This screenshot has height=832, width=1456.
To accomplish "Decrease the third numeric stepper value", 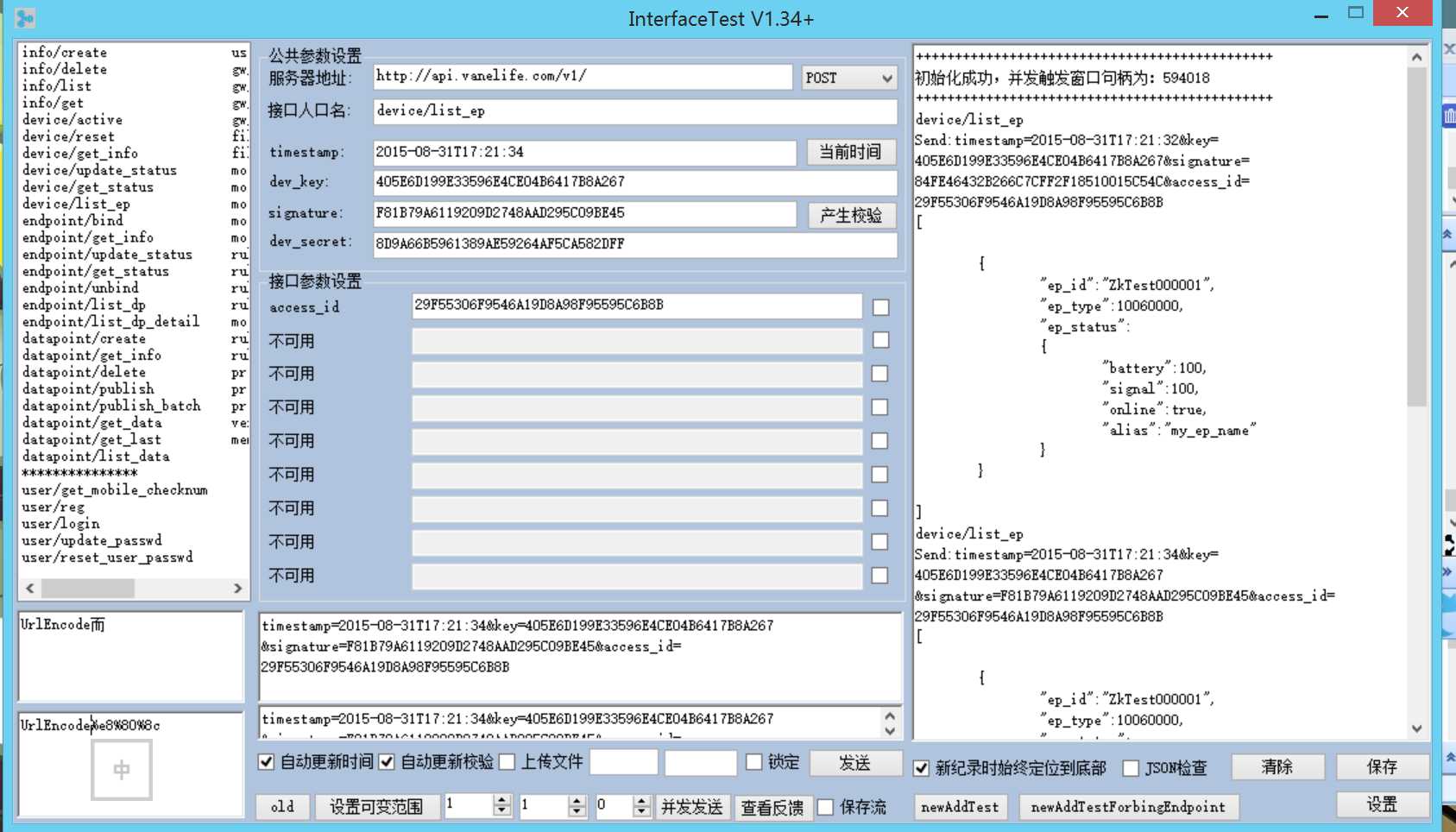I will pos(641,812).
